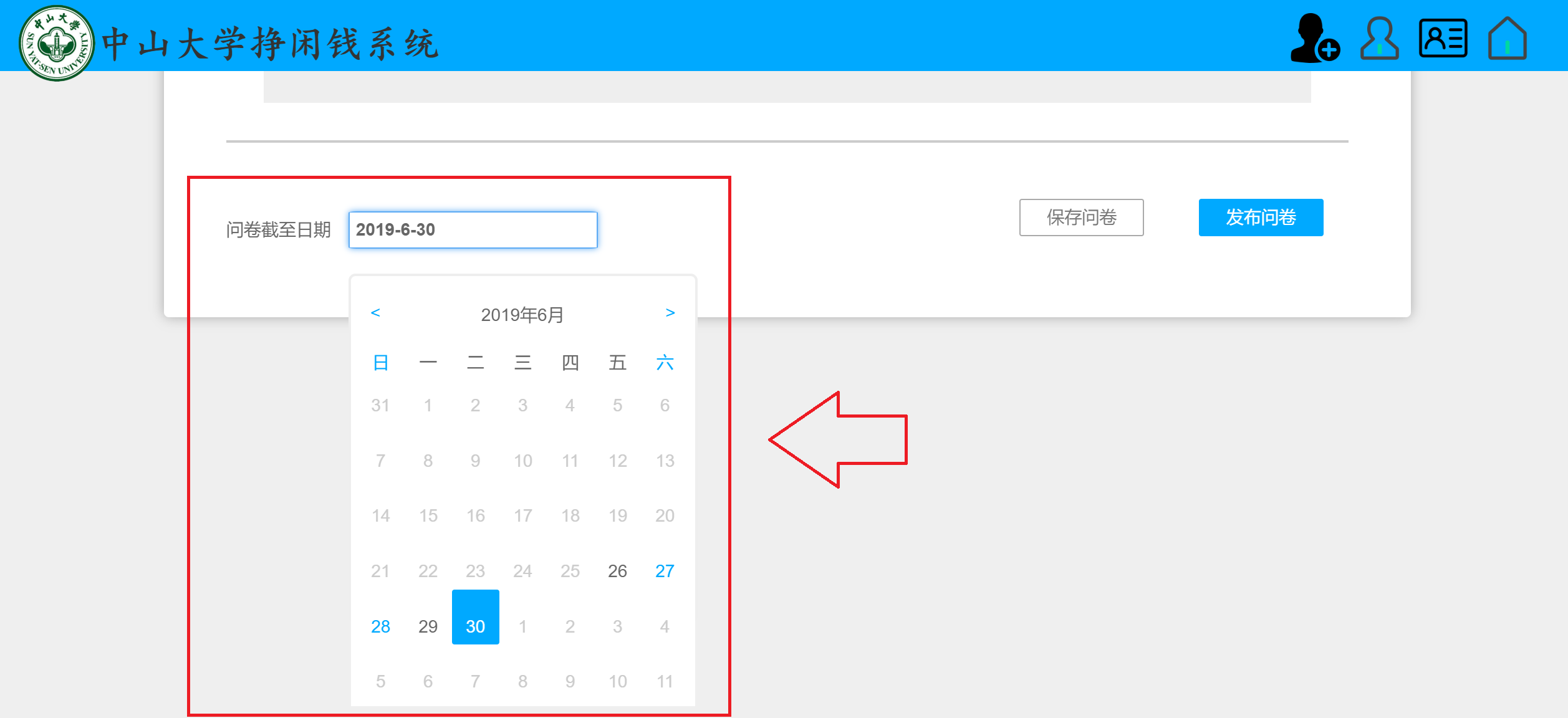1568x718 pixels.
Task: Click the 二 Tuesday column header
Action: [x=476, y=363]
